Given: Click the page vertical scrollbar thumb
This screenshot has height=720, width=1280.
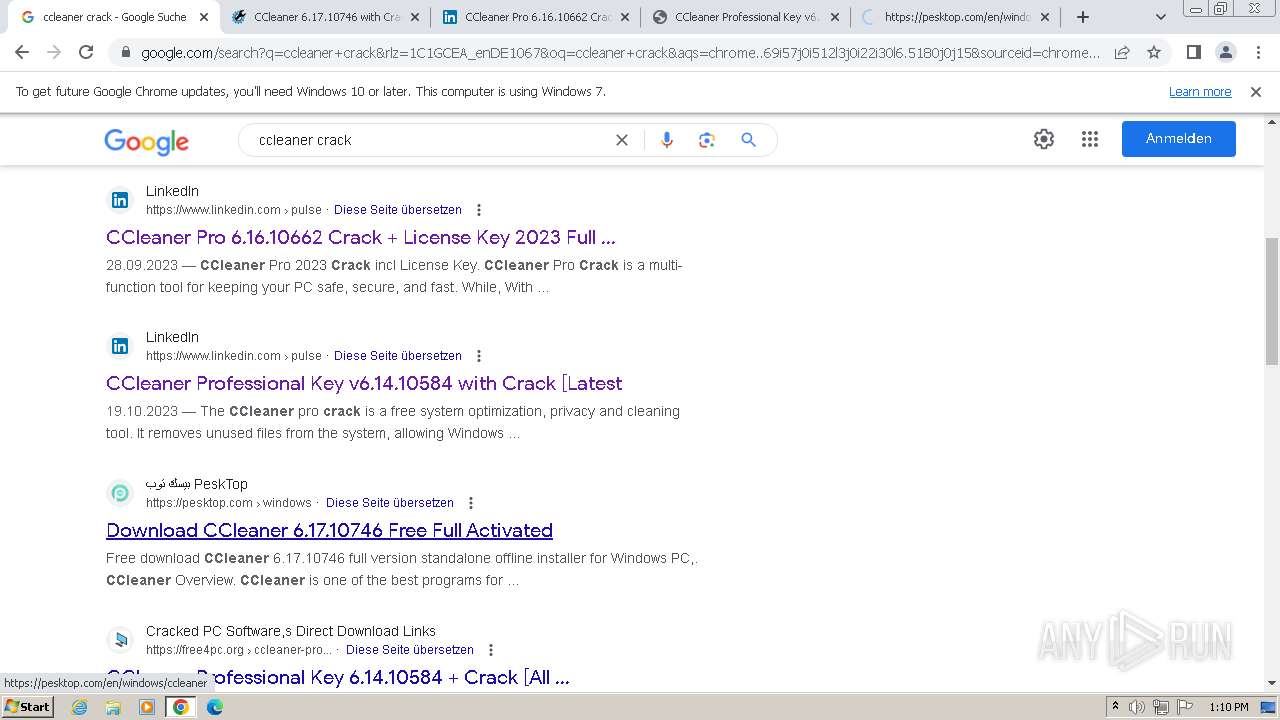Looking at the screenshot, I should [1272, 301].
